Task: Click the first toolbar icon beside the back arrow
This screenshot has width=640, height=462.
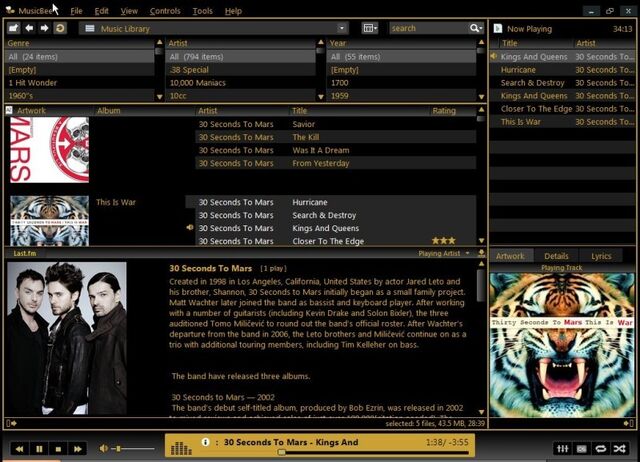Action: tap(13, 28)
